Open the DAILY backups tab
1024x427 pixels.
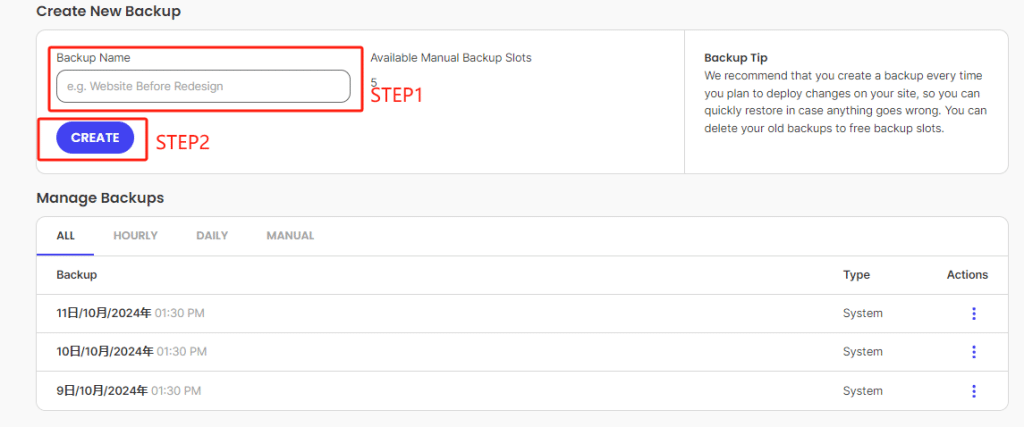[212, 236]
